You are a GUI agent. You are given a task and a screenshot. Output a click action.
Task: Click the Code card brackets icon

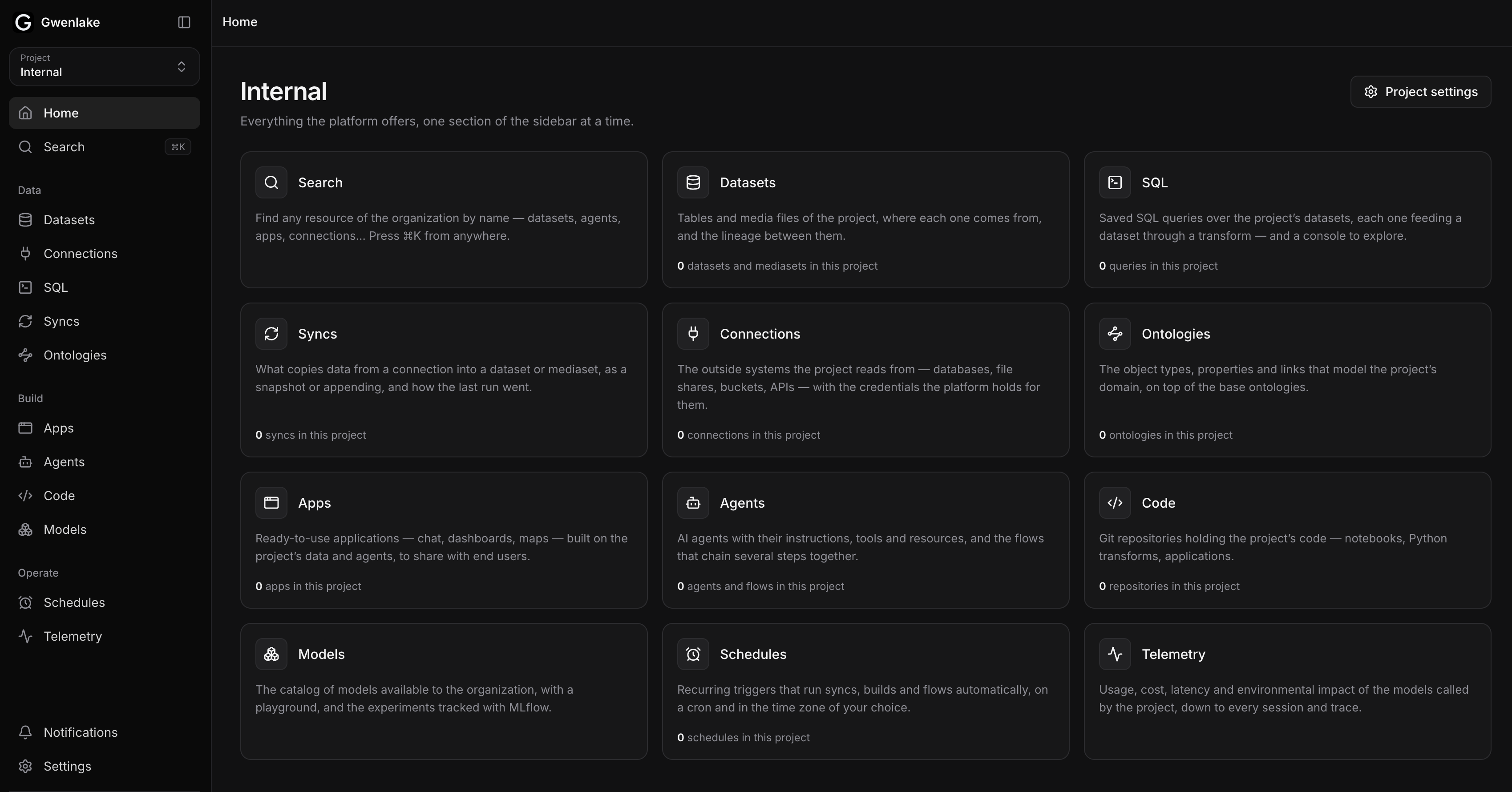pyautogui.click(x=1115, y=503)
